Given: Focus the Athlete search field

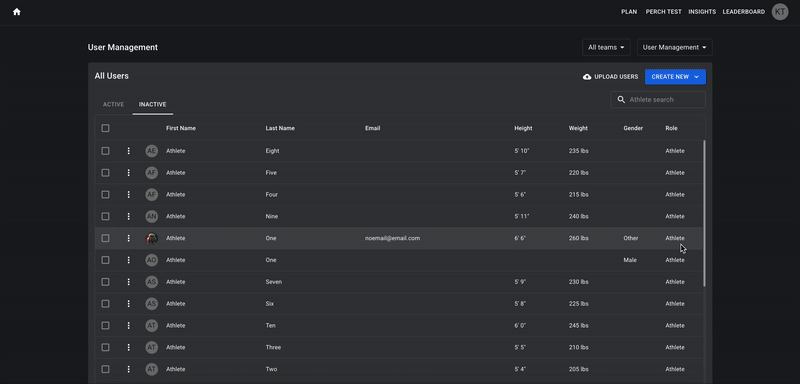Looking at the screenshot, I should tap(658, 100).
